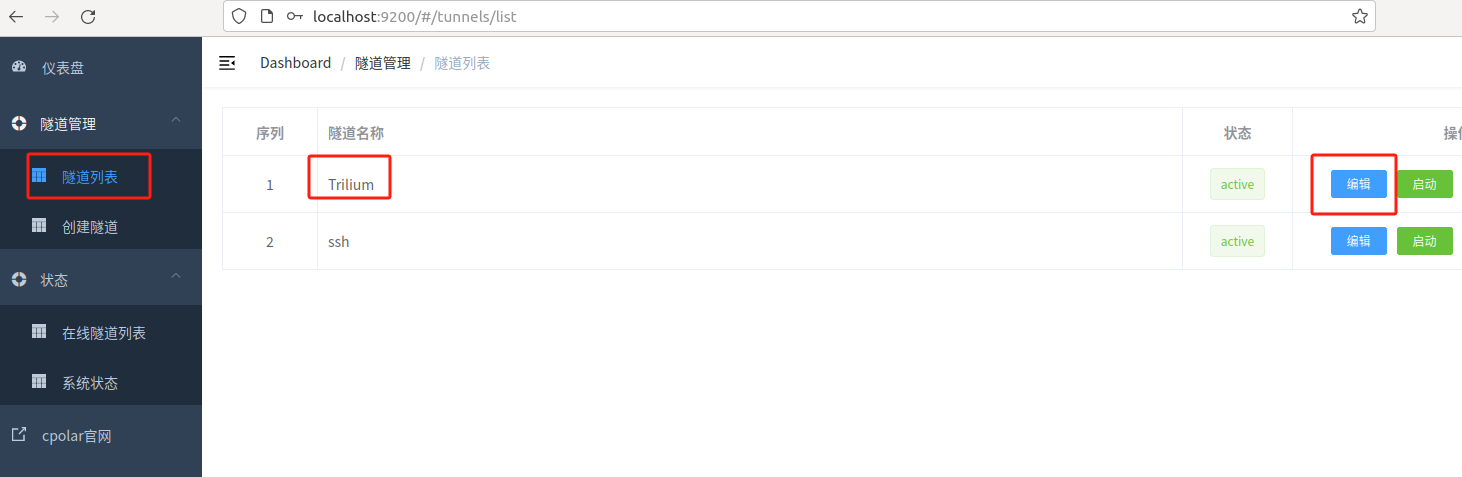This screenshot has width=1462, height=477.
Task: Click the Dashboard breadcrumb link
Action: point(295,63)
